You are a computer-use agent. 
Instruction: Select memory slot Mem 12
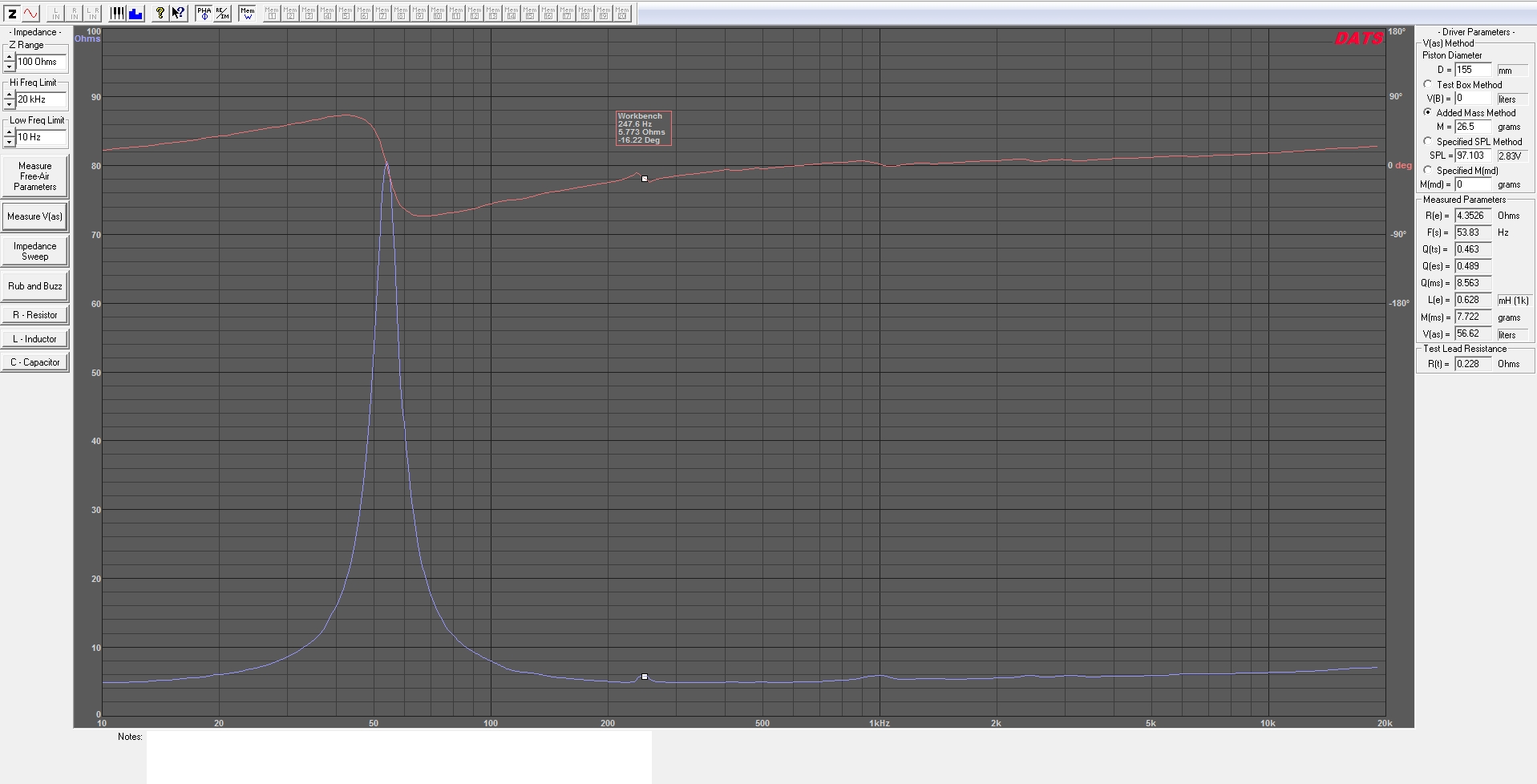475,13
